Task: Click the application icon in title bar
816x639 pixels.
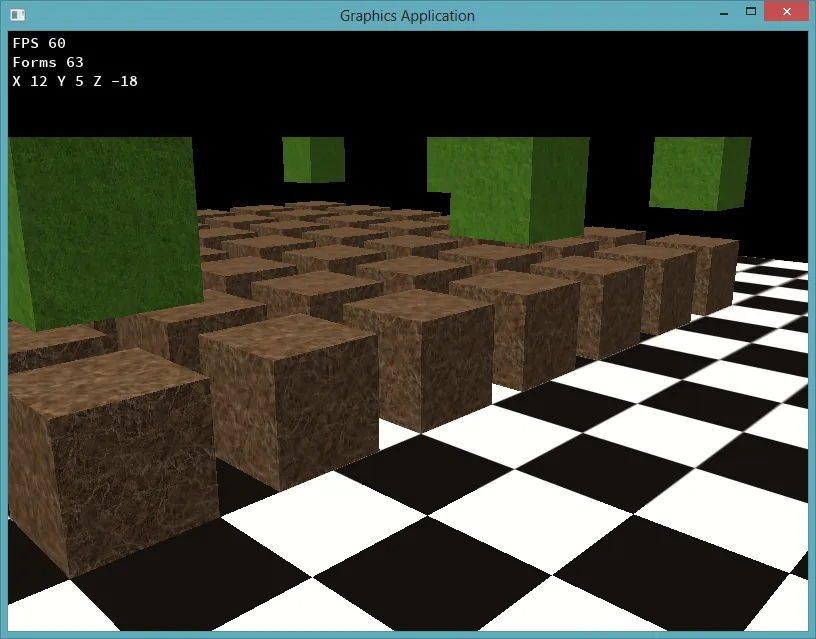Action: [18, 15]
